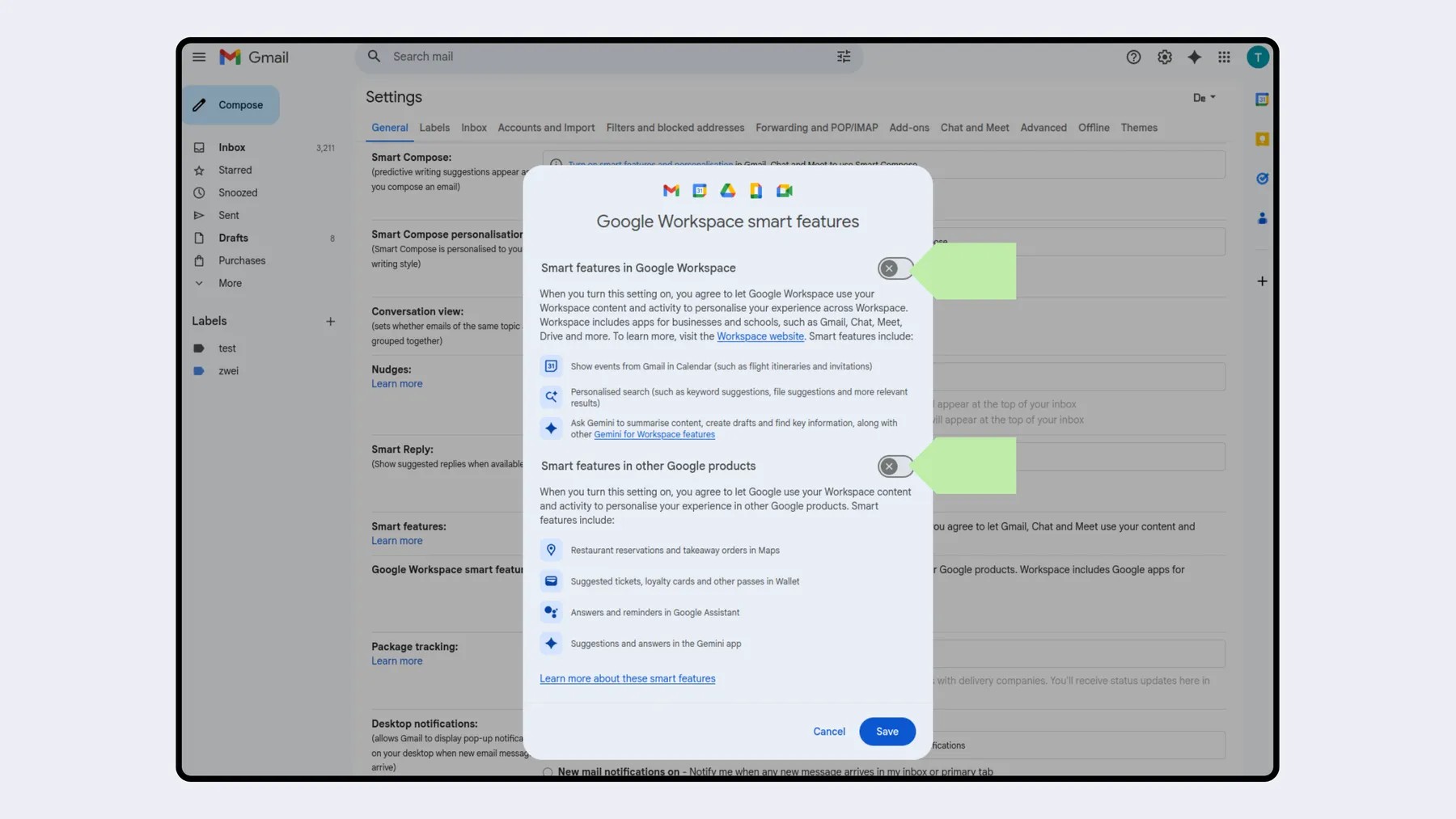The width and height of the screenshot is (1456, 819).
Task: Open Keep in the side panel
Action: pyautogui.click(x=1262, y=139)
